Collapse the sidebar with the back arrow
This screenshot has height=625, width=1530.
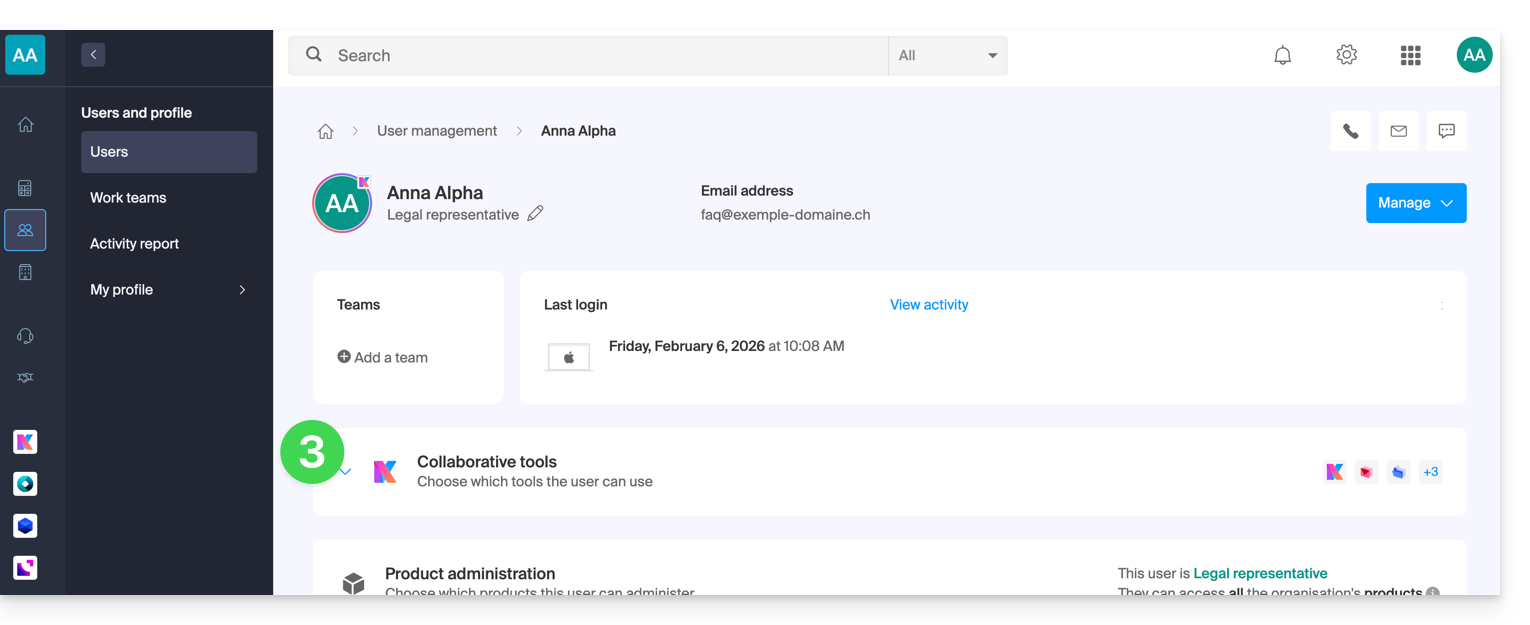(x=93, y=55)
